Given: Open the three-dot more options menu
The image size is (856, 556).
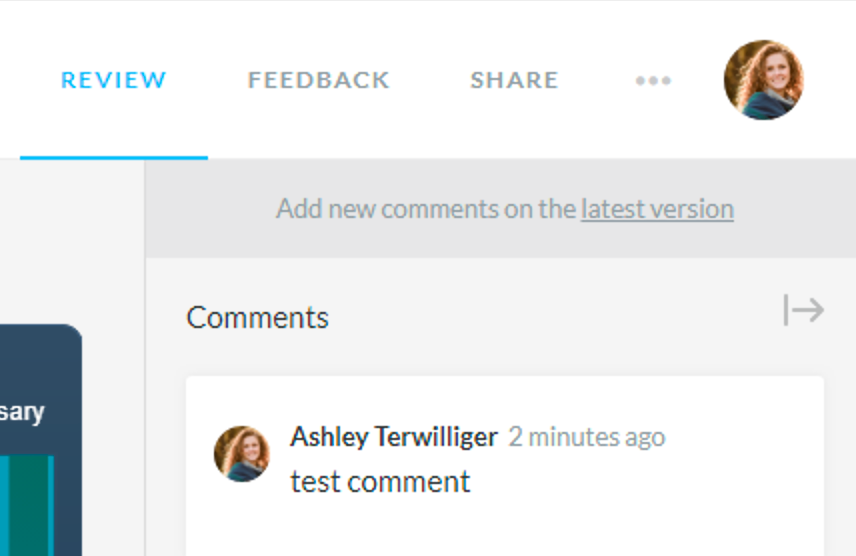Looking at the screenshot, I should [x=653, y=81].
